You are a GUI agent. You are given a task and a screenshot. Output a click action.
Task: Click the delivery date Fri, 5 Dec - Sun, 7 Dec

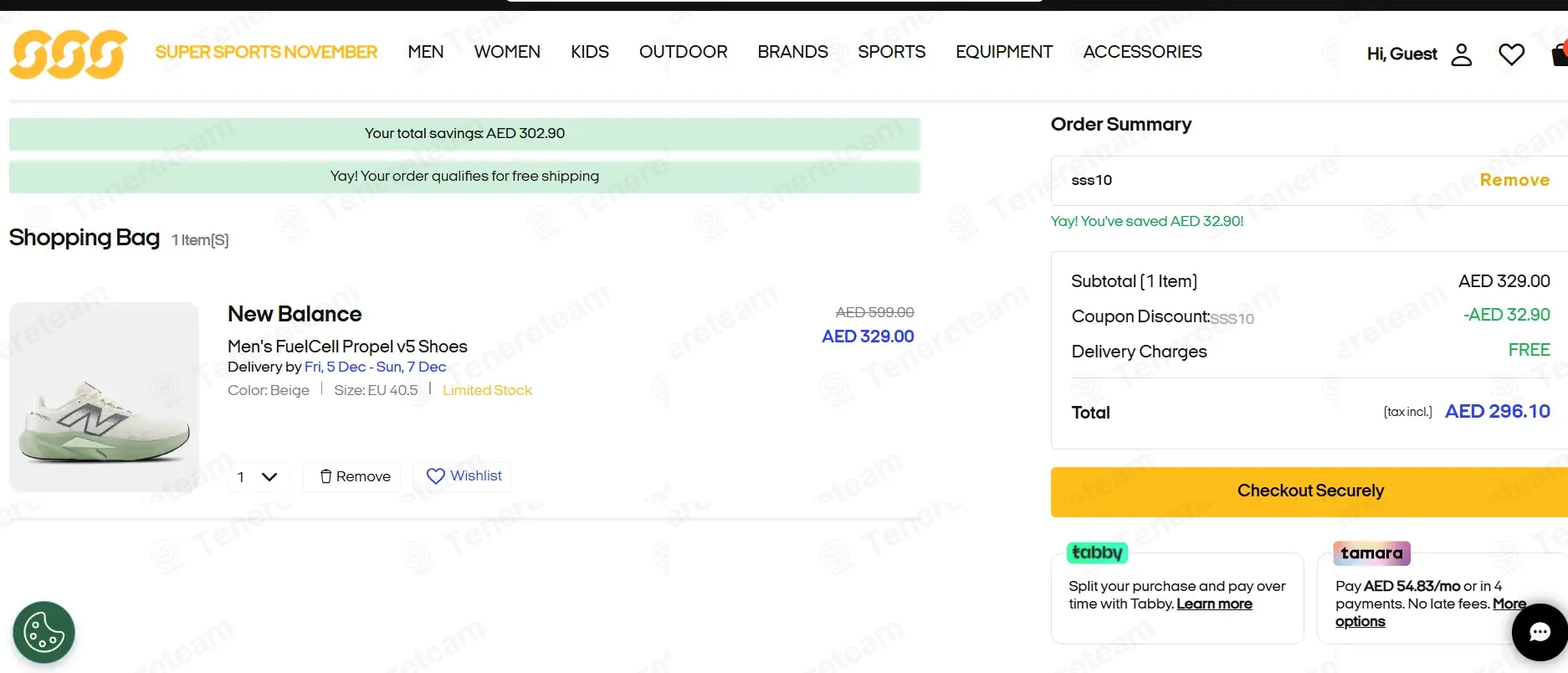click(x=375, y=367)
